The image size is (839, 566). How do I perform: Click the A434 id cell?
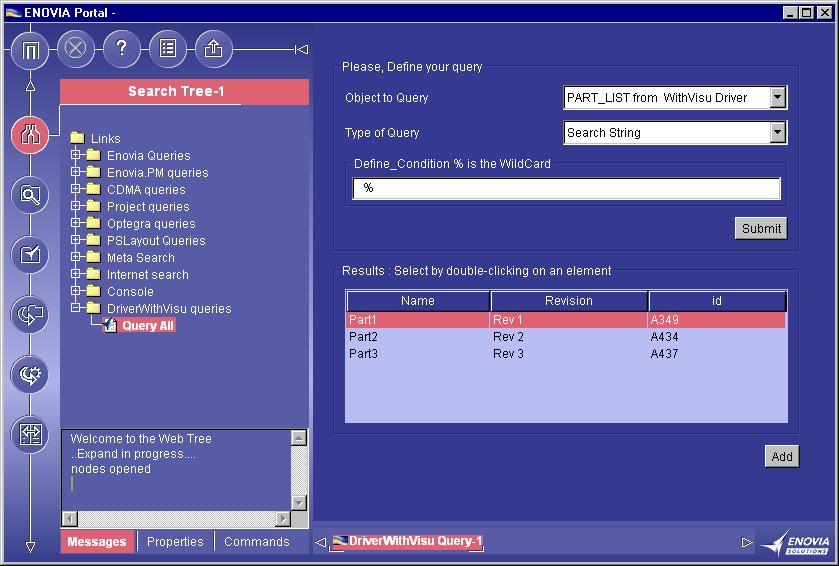pyautogui.click(x=664, y=336)
